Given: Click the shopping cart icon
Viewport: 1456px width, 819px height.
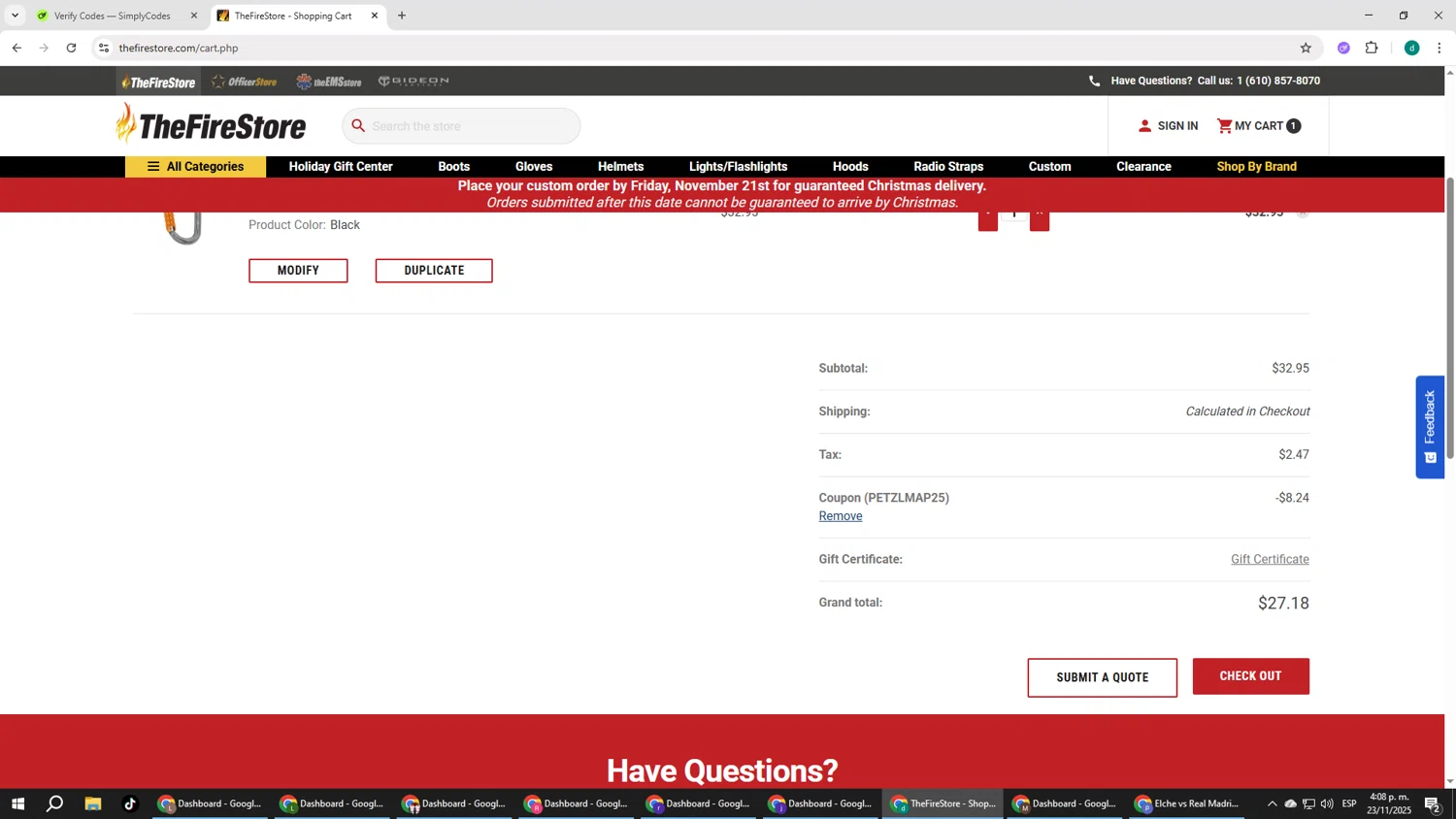Looking at the screenshot, I should click(x=1224, y=126).
